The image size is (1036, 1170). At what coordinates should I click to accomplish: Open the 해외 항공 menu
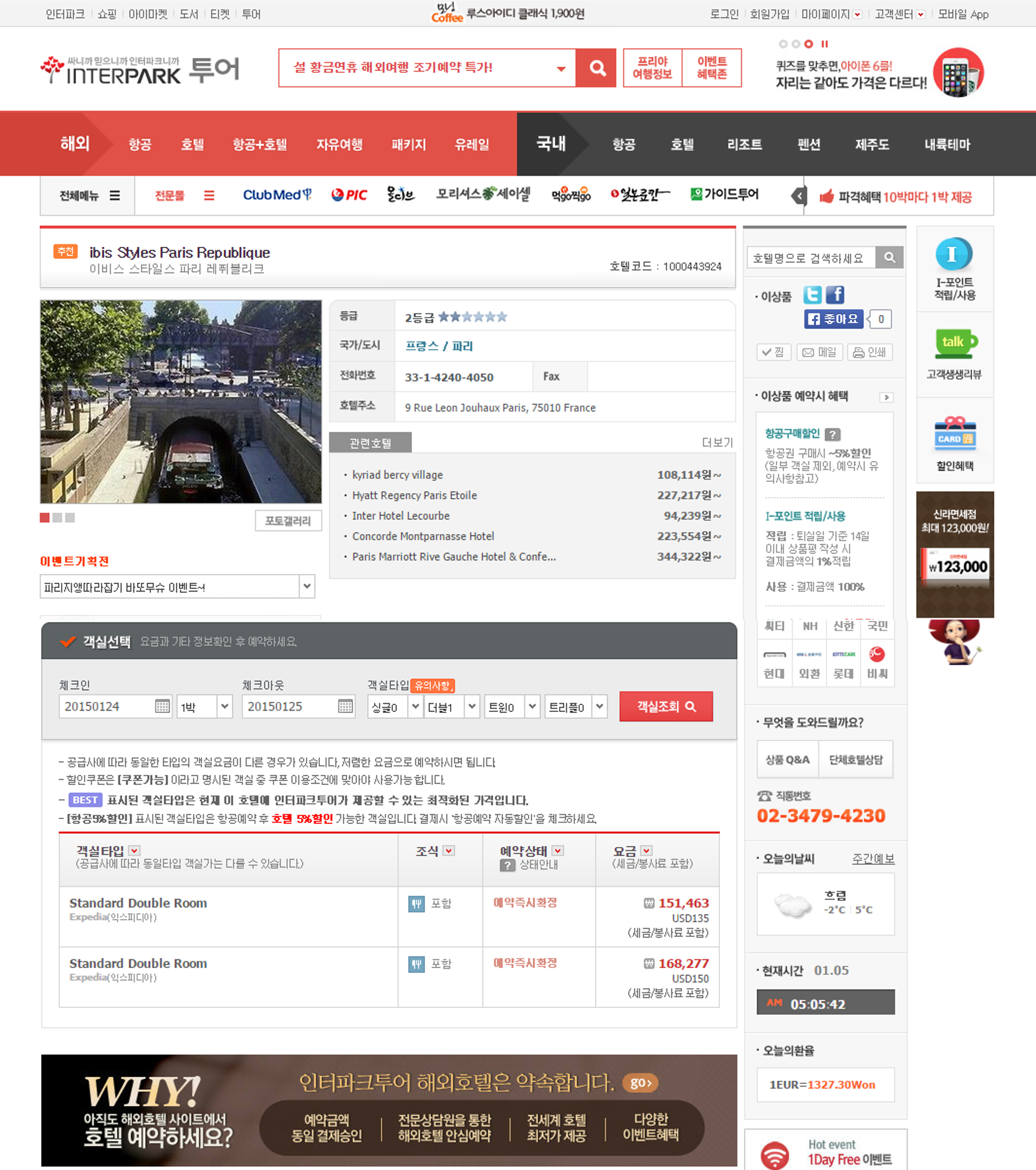(x=140, y=145)
